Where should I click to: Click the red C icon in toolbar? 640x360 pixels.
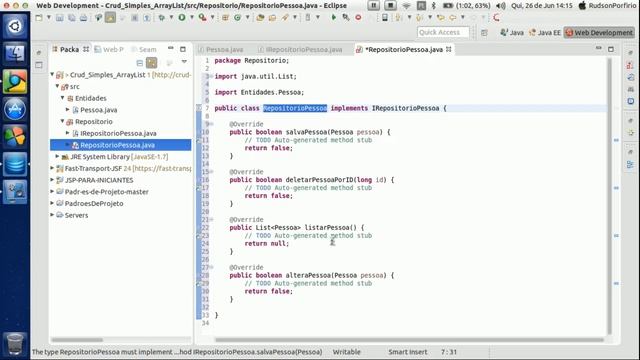point(496,18)
